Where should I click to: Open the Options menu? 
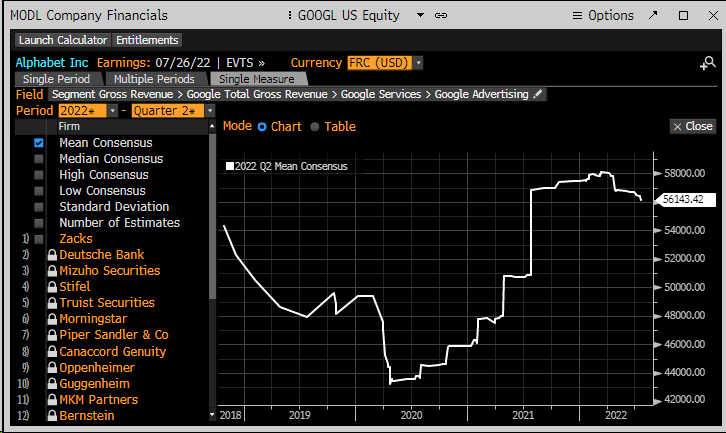click(602, 15)
